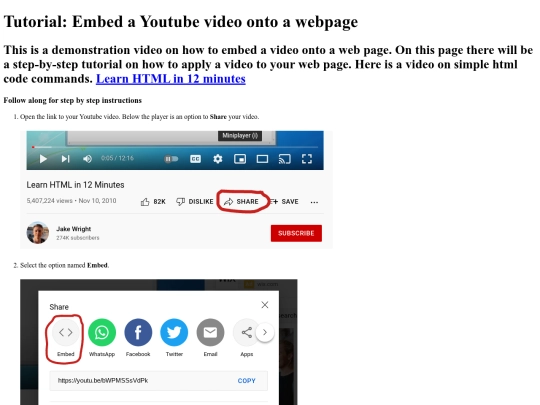Open the three-dot more options menu
This screenshot has width=540, height=405.
314,202
